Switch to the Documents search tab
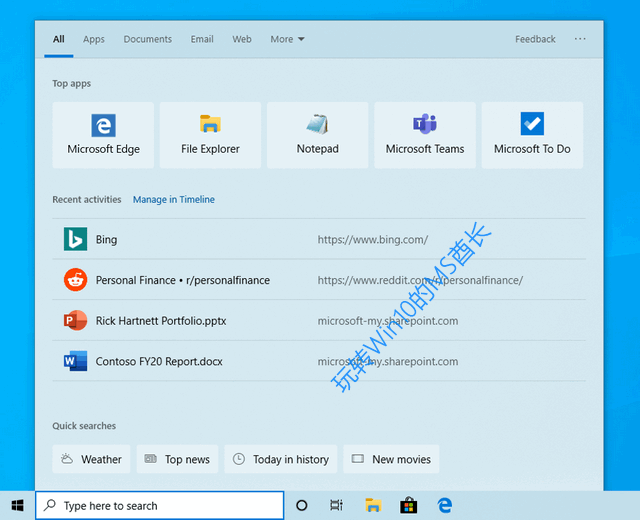 [148, 39]
